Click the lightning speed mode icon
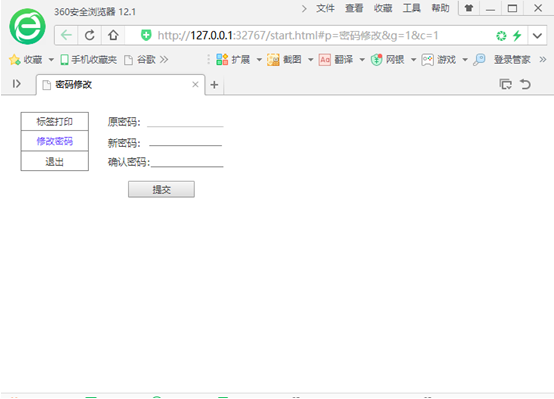Screen dimensions: 554x399 pos(517,35)
